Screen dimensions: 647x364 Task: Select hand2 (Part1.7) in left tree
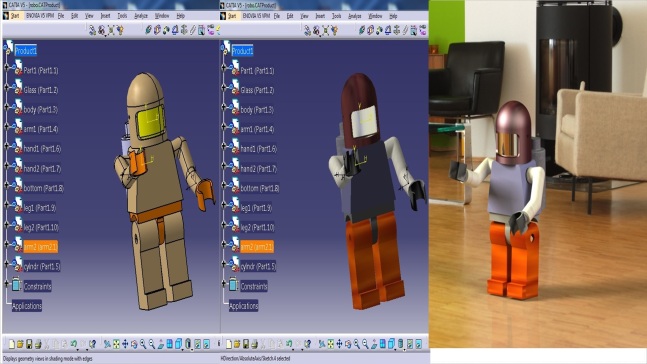[42, 168]
